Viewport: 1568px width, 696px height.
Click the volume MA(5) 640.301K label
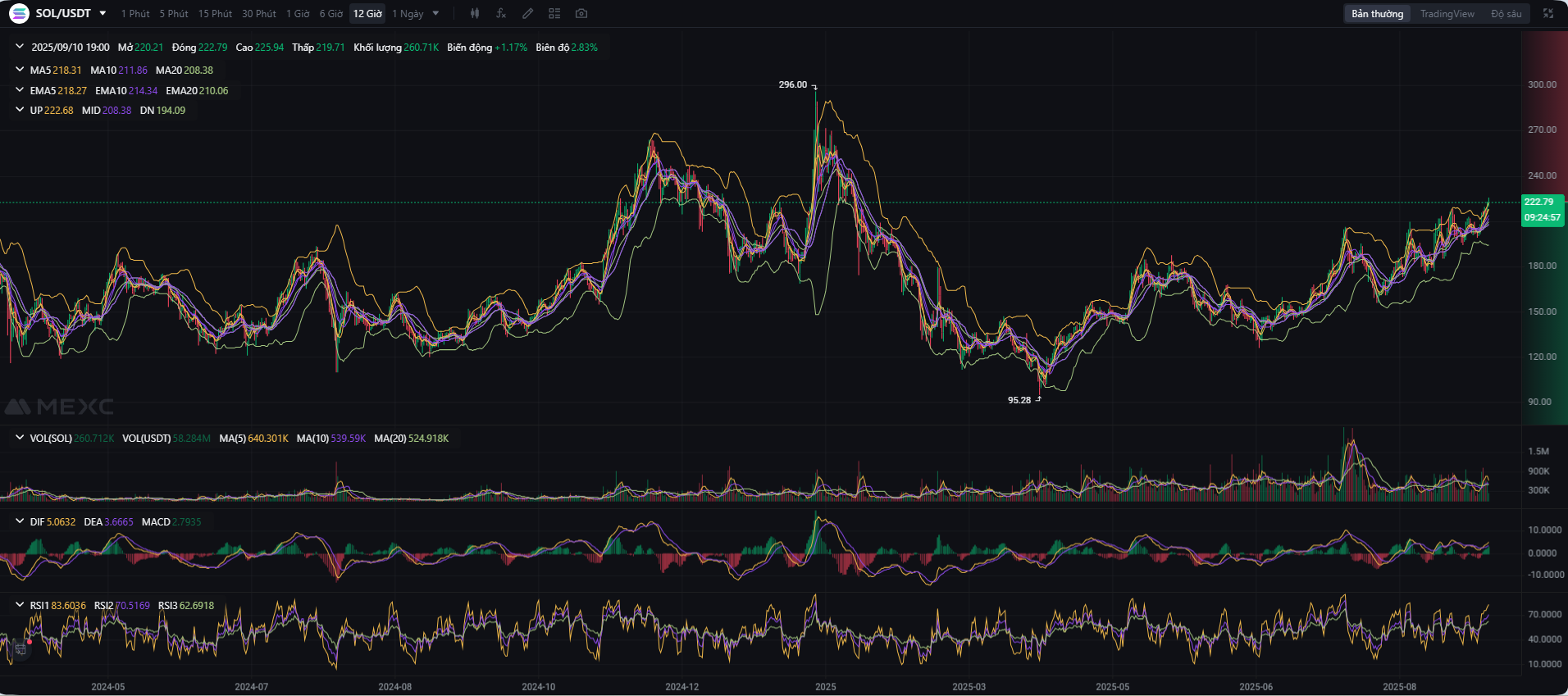point(254,439)
